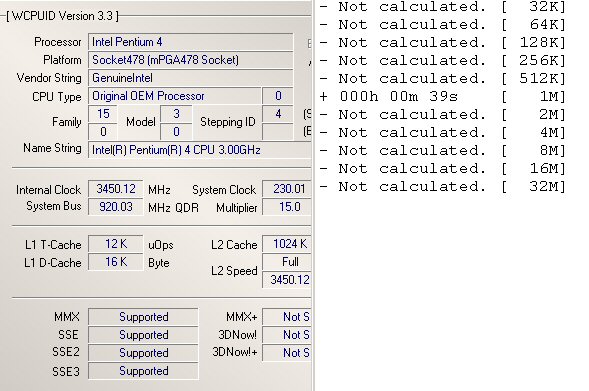Select the Family value 15 box
The image size is (589, 391).
(103, 114)
